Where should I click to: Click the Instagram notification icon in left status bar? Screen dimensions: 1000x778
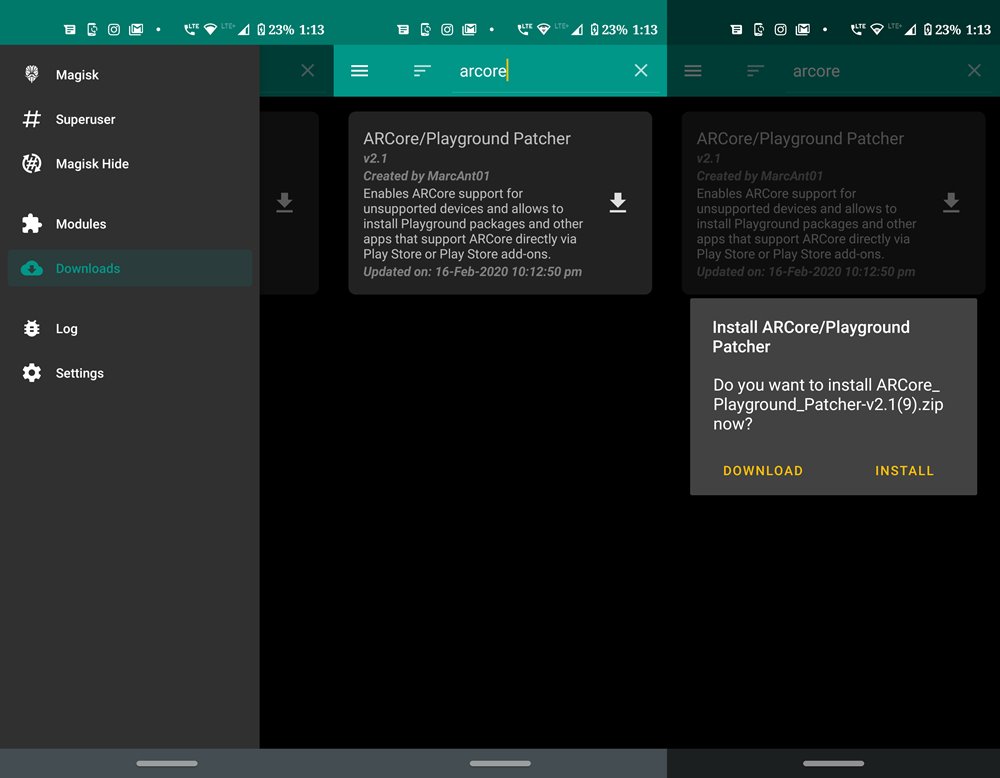[x=114, y=29]
